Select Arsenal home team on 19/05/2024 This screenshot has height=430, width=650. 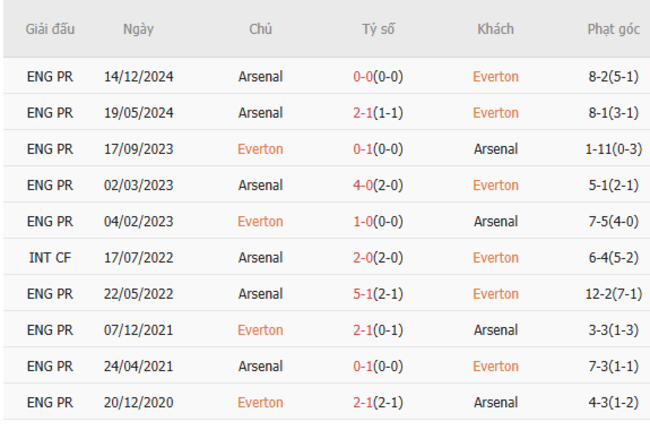(x=260, y=112)
